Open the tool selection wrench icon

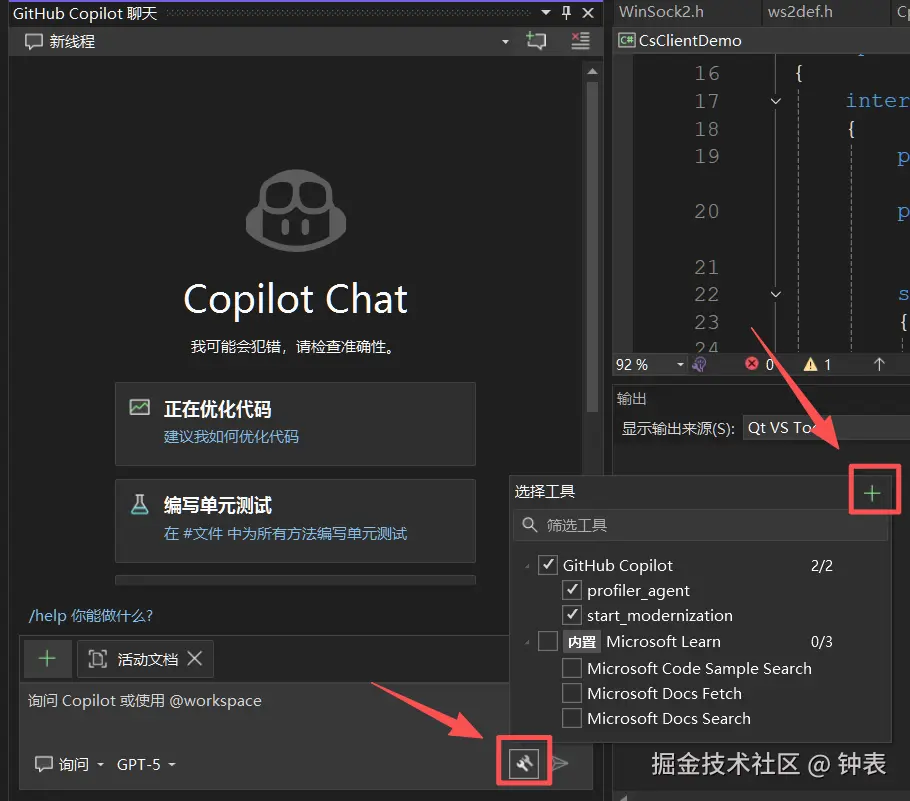[524, 763]
